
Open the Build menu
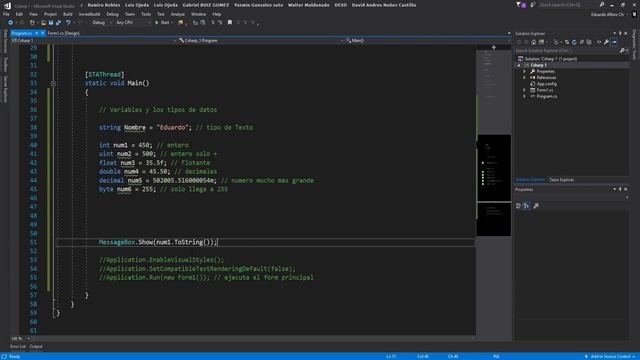68,14
